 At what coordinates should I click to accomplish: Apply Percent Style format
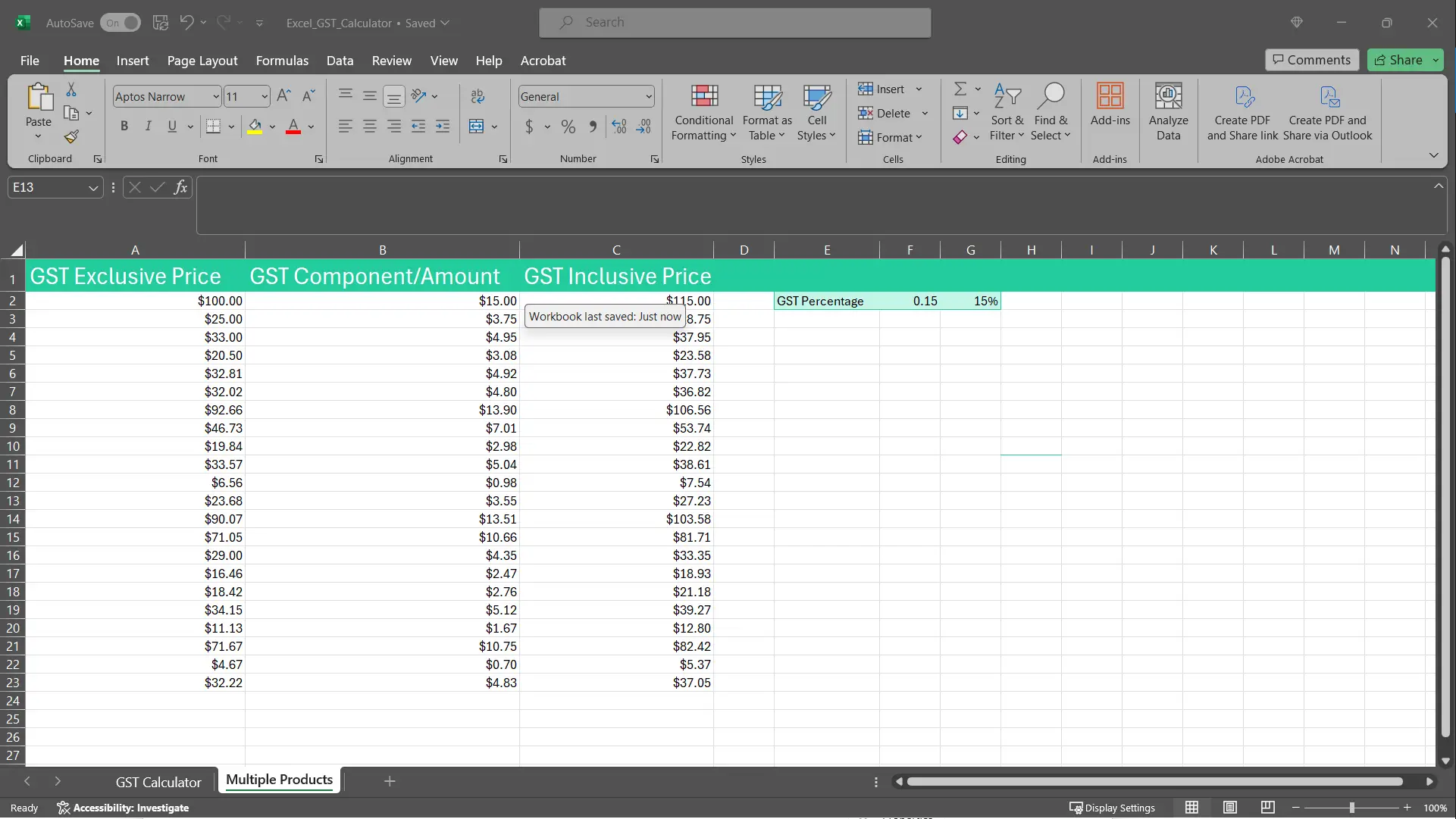pyautogui.click(x=568, y=127)
